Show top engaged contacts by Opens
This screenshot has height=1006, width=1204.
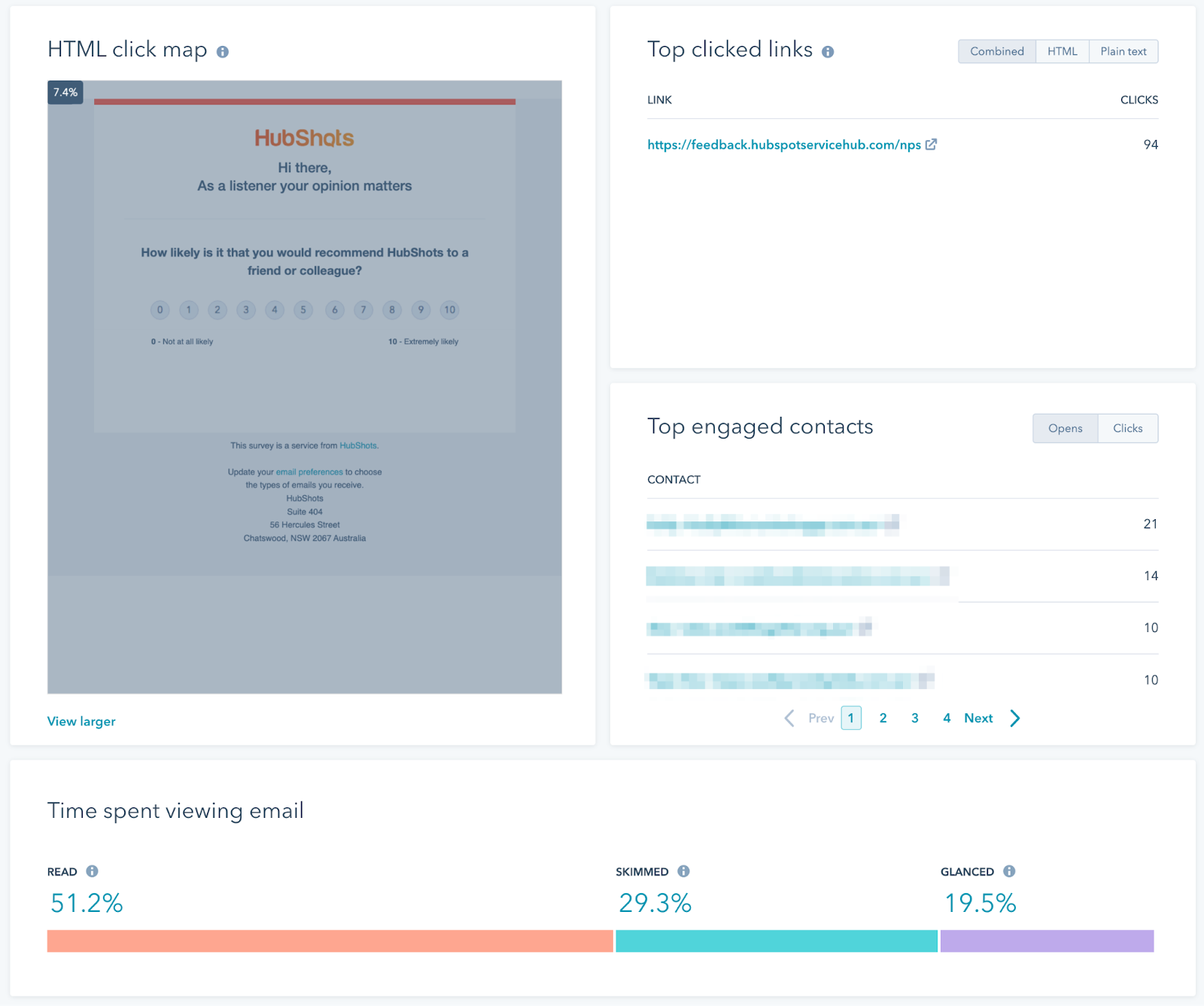click(1065, 428)
